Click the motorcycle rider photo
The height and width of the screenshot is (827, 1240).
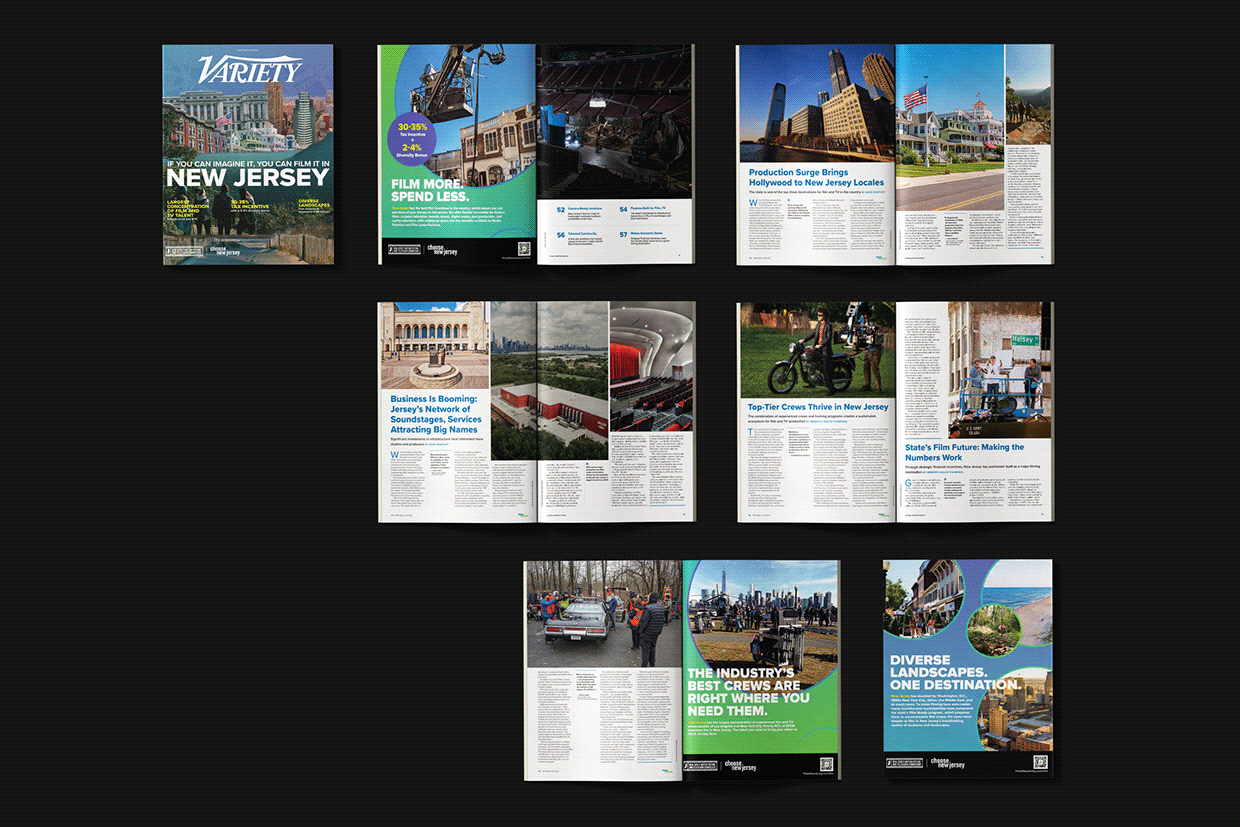[x=817, y=350]
